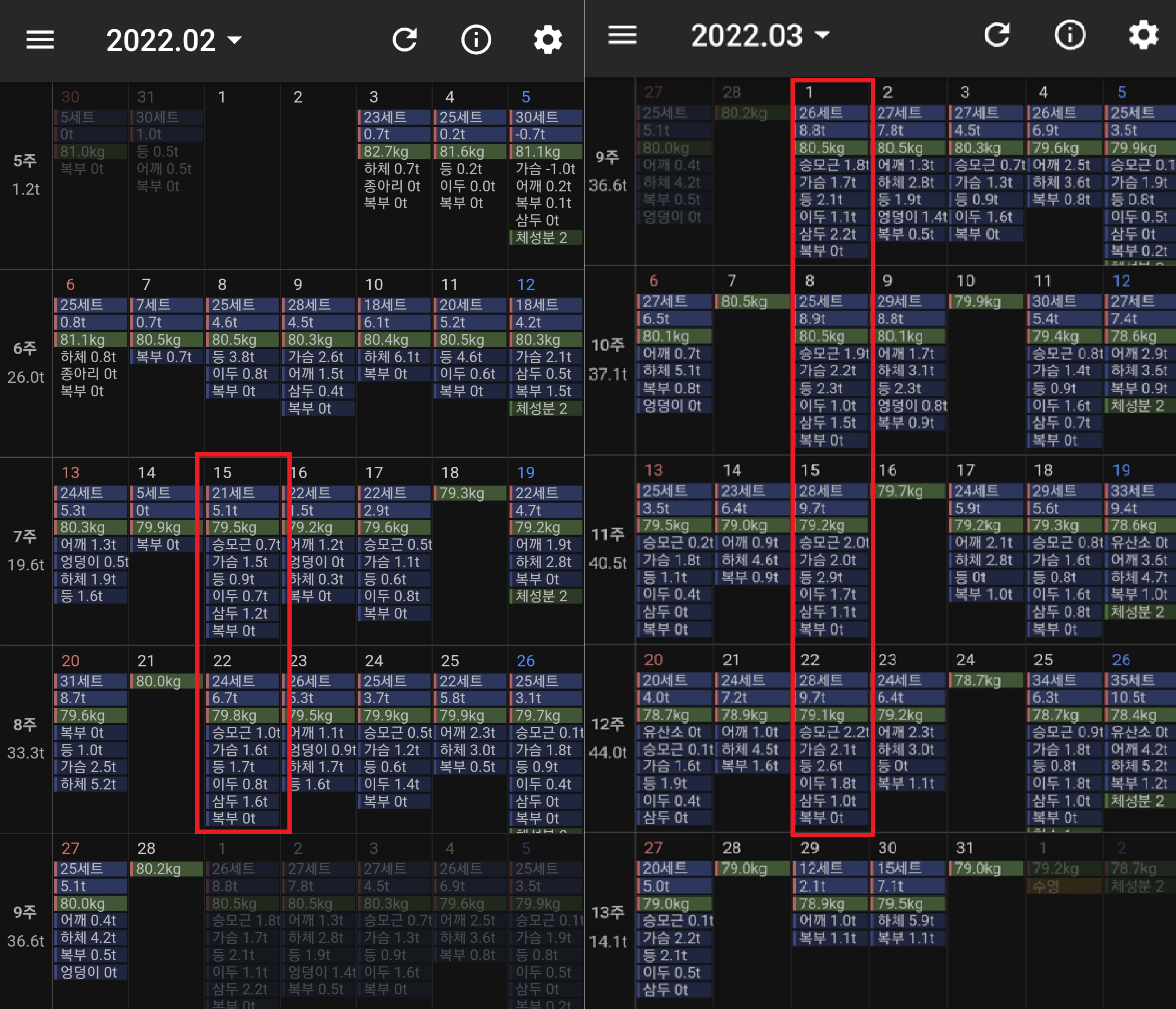Screen dimensions: 1176x1009
Task: Tap the 체성분 2 tag on February 12
Action: 545,408
